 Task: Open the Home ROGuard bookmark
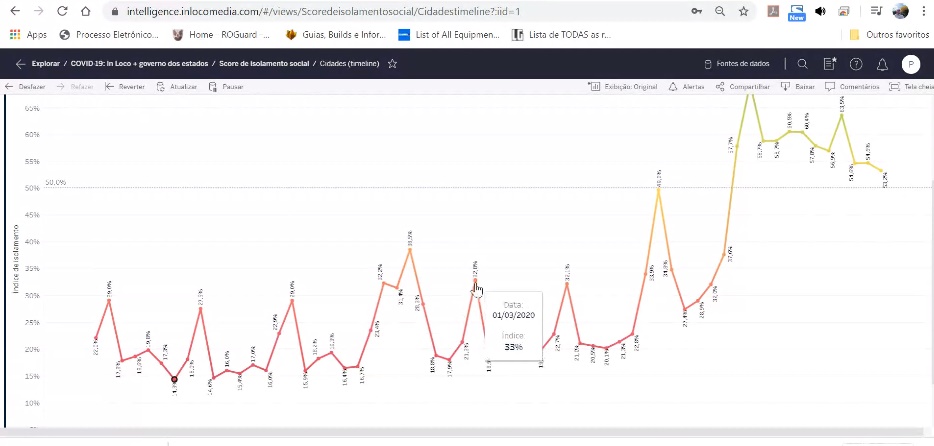coord(221,35)
